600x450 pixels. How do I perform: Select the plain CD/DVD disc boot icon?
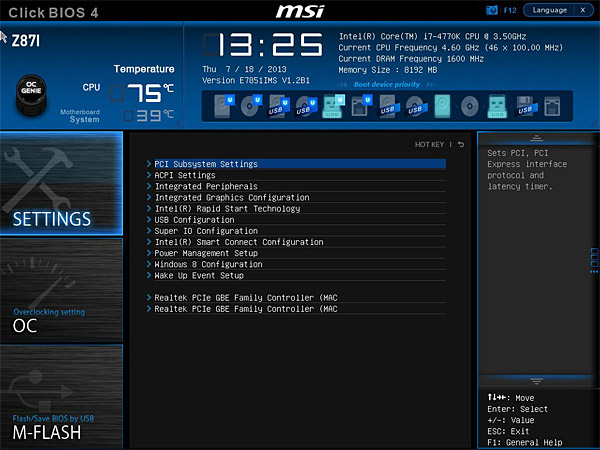pyautogui.click(x=470, y=106)
